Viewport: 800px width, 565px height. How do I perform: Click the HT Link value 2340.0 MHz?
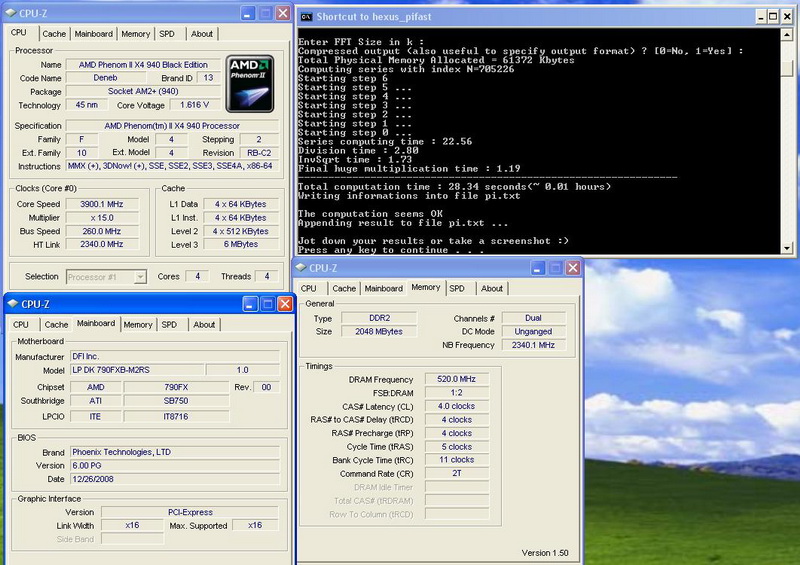point(102,244)
